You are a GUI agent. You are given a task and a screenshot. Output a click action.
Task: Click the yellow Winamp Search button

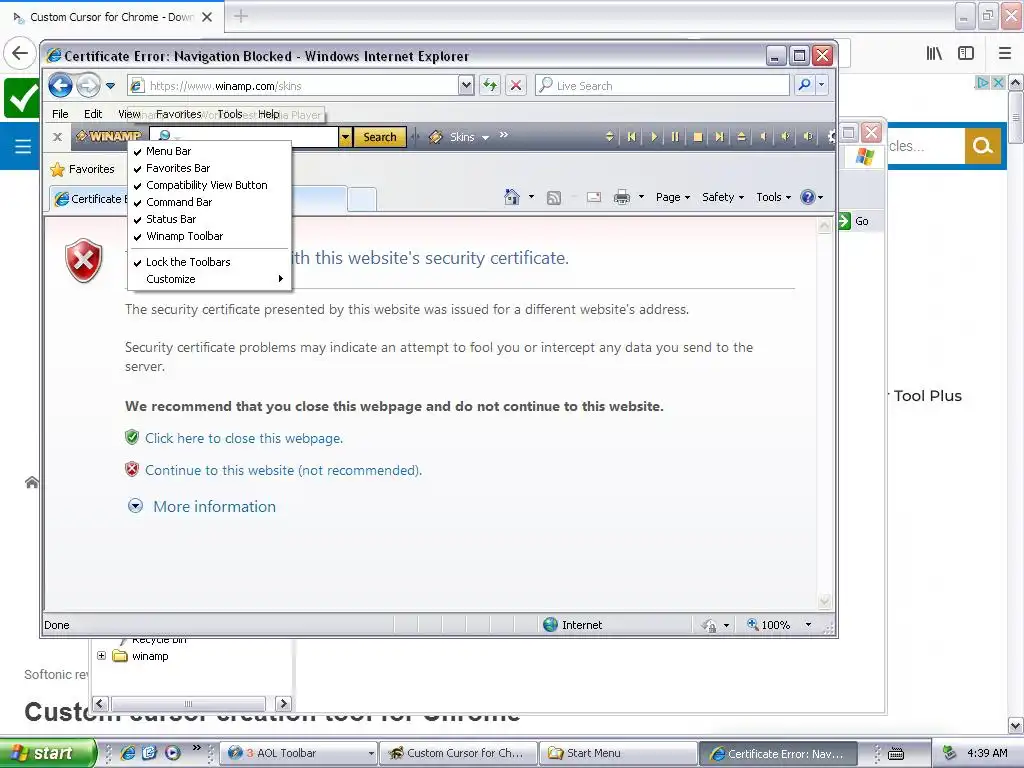point(380,136)
